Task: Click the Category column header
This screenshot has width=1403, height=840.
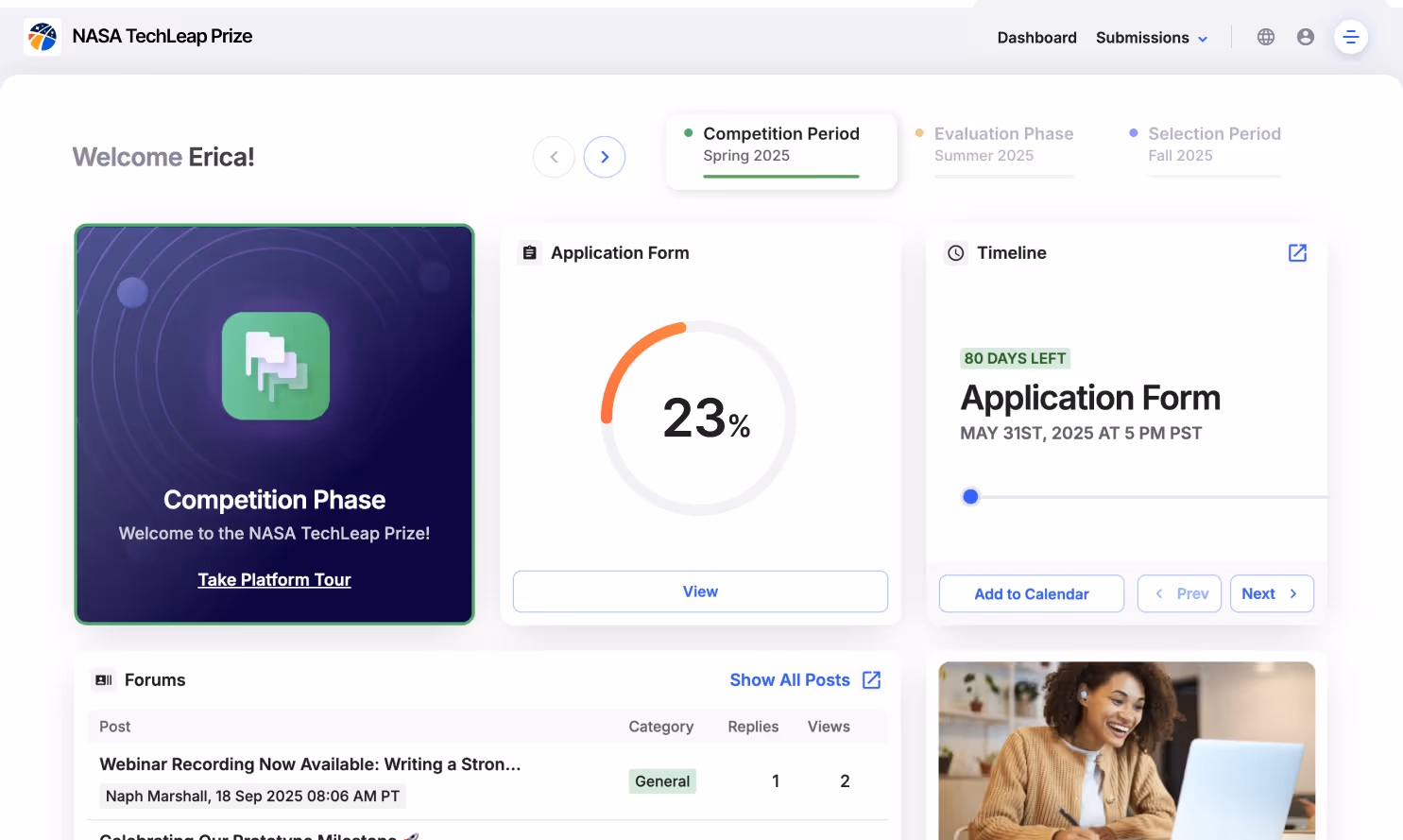Action: pyautogui.click(x=661, y=727)
